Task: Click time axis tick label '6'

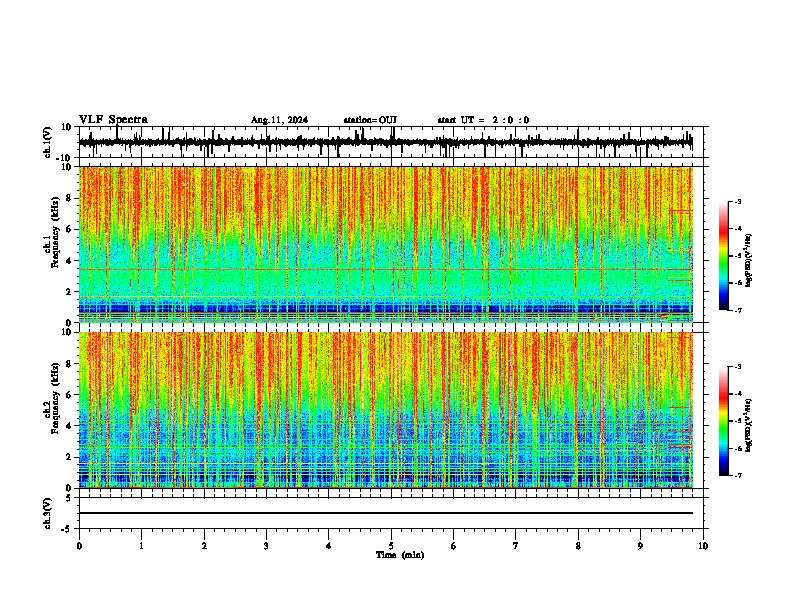Action: pyautogui.click(x=454, y=546)
